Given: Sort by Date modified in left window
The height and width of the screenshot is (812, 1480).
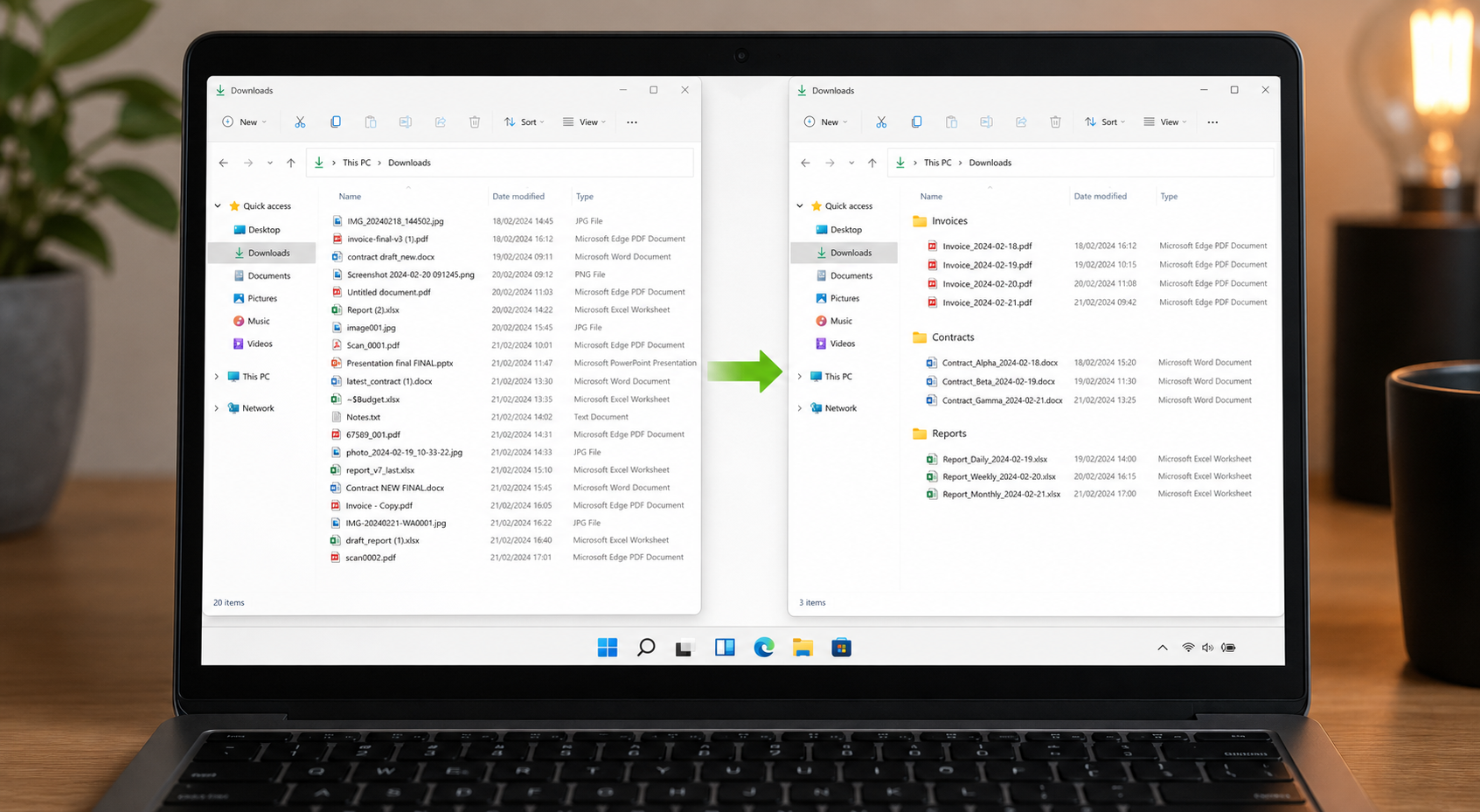Looking at the screenshot, I should [x=518, y=197].
